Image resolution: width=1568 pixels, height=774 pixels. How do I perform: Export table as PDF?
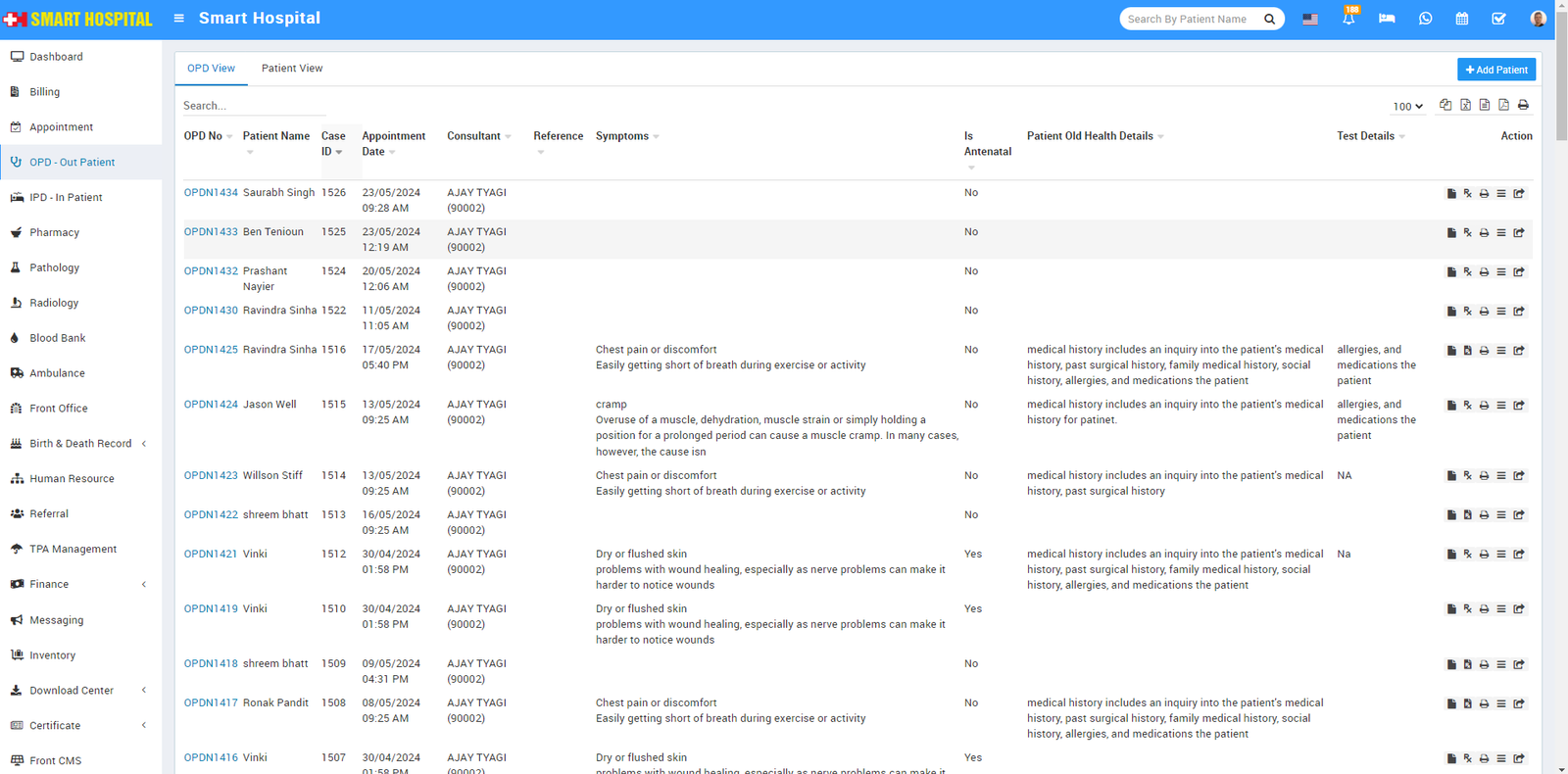tap(1503, 105)
